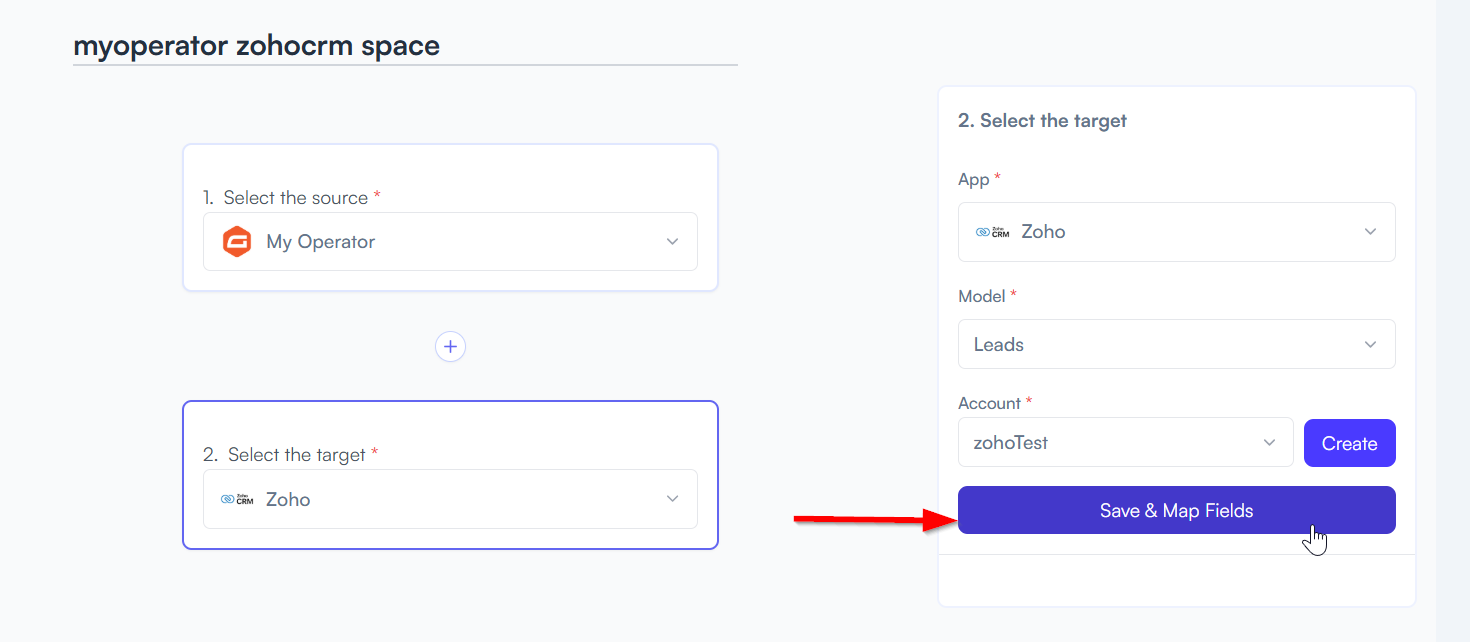Viewport: 1470px width, 642px height.
Task: Open the App dropdown showing Zoho
Action: click(1176, 232)
